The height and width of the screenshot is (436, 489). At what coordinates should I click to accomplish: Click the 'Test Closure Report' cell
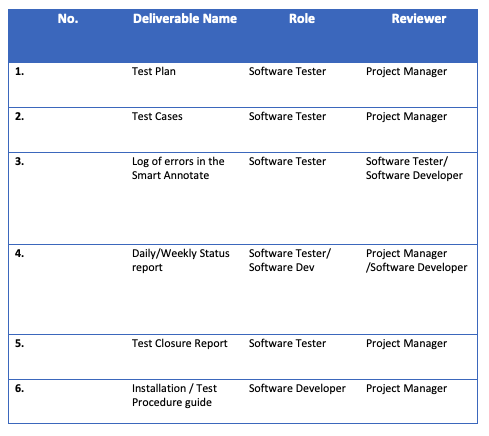pyautogui.click(x=180, y=343)
